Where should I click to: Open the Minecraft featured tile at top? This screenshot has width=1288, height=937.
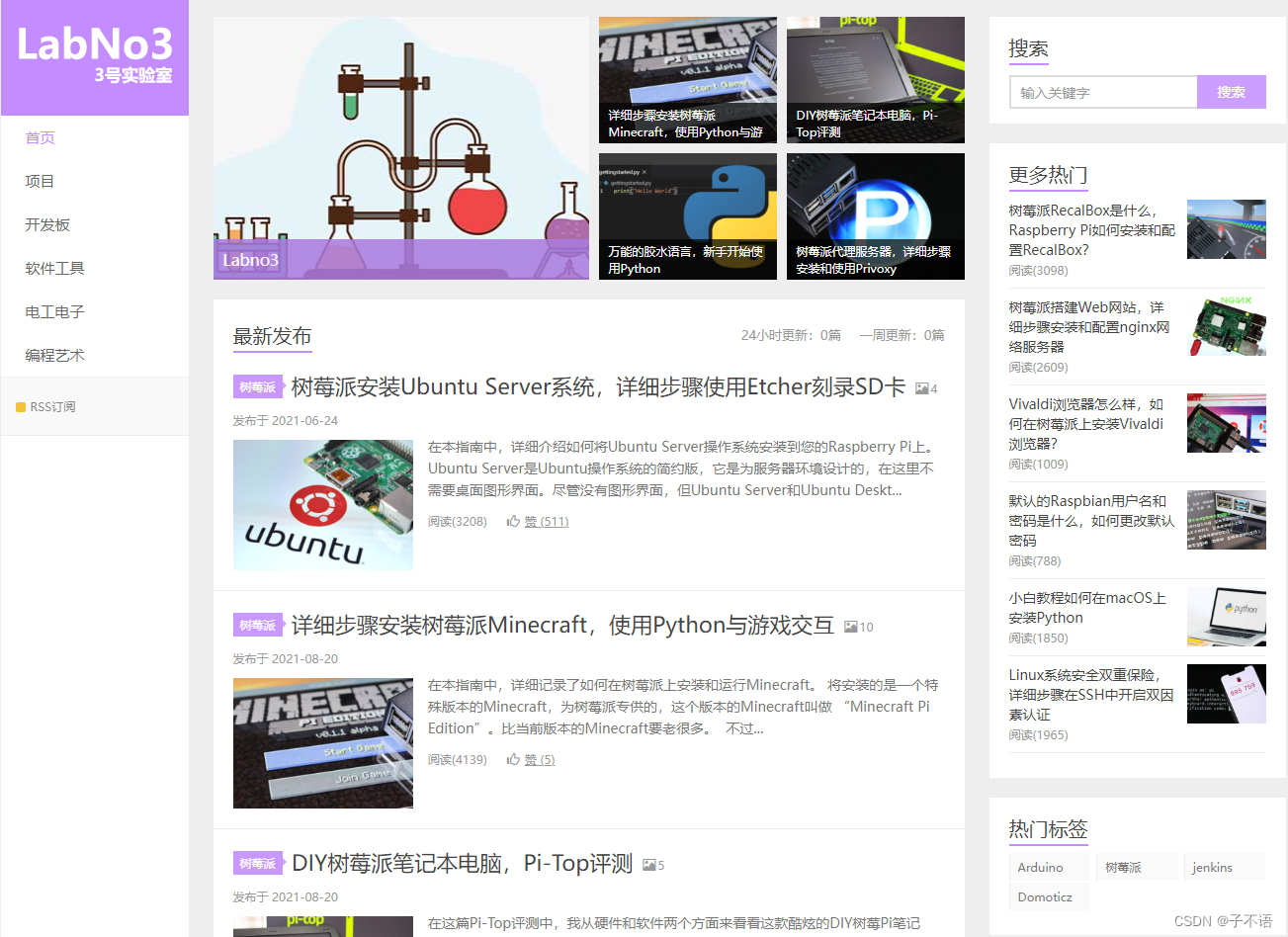point(688,80)
